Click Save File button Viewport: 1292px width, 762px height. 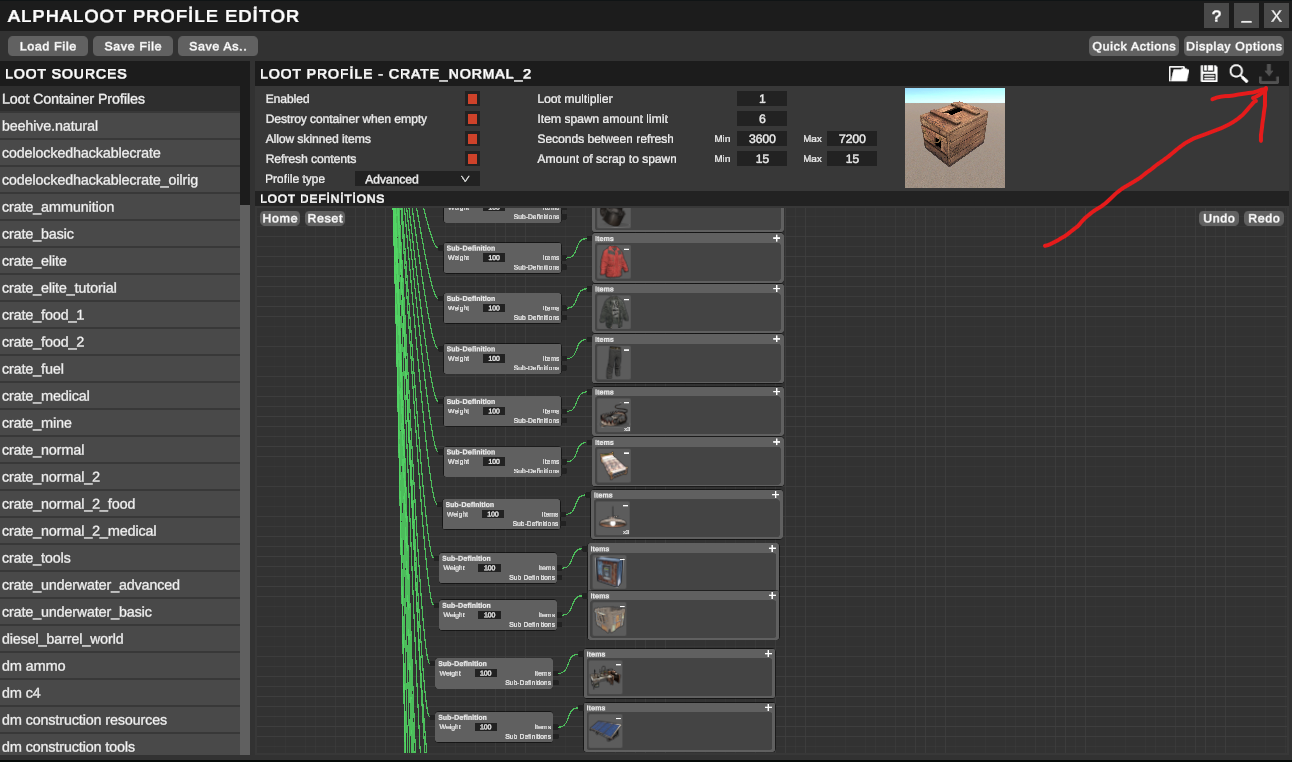click(133, 46)
